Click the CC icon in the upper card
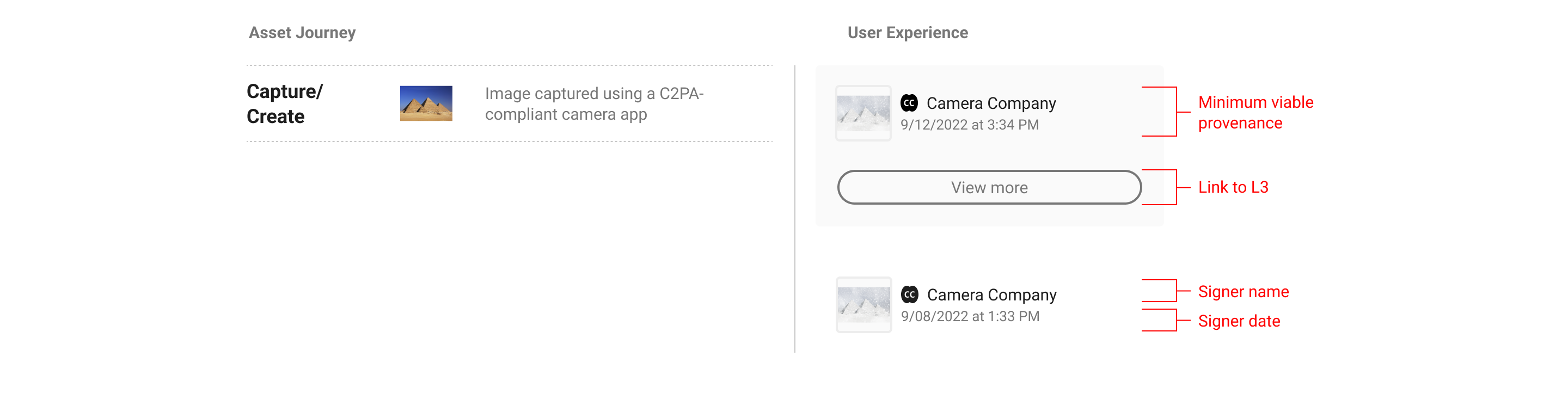The width and height of the screenshot is (1568, 418). [x=909, y=103]
